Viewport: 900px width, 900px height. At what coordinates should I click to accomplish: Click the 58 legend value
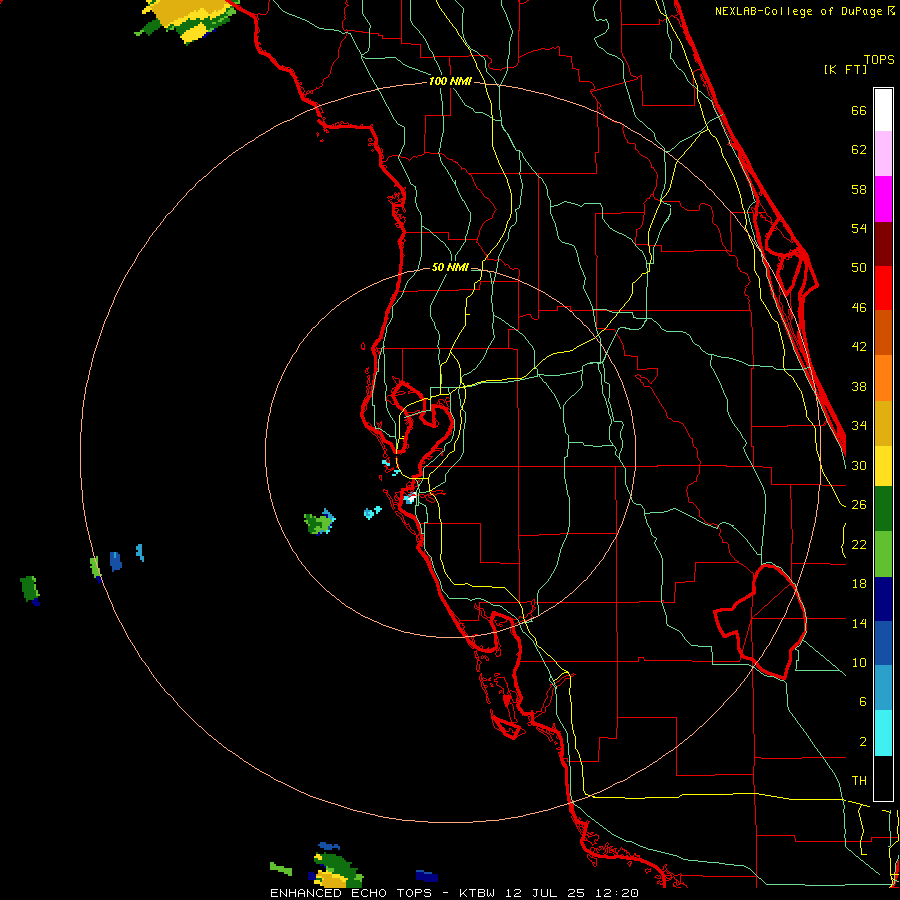(x=859, y=189)
